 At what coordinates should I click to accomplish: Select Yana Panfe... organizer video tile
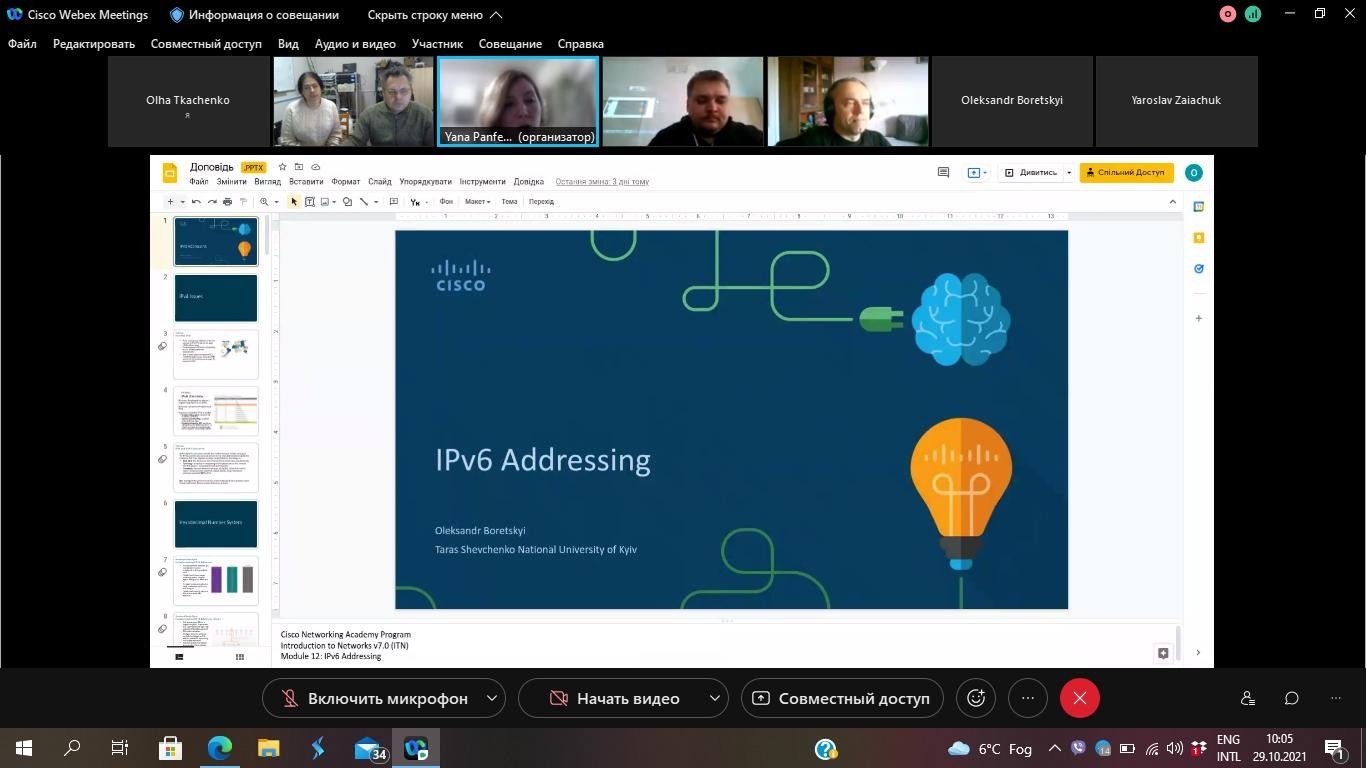518,101
